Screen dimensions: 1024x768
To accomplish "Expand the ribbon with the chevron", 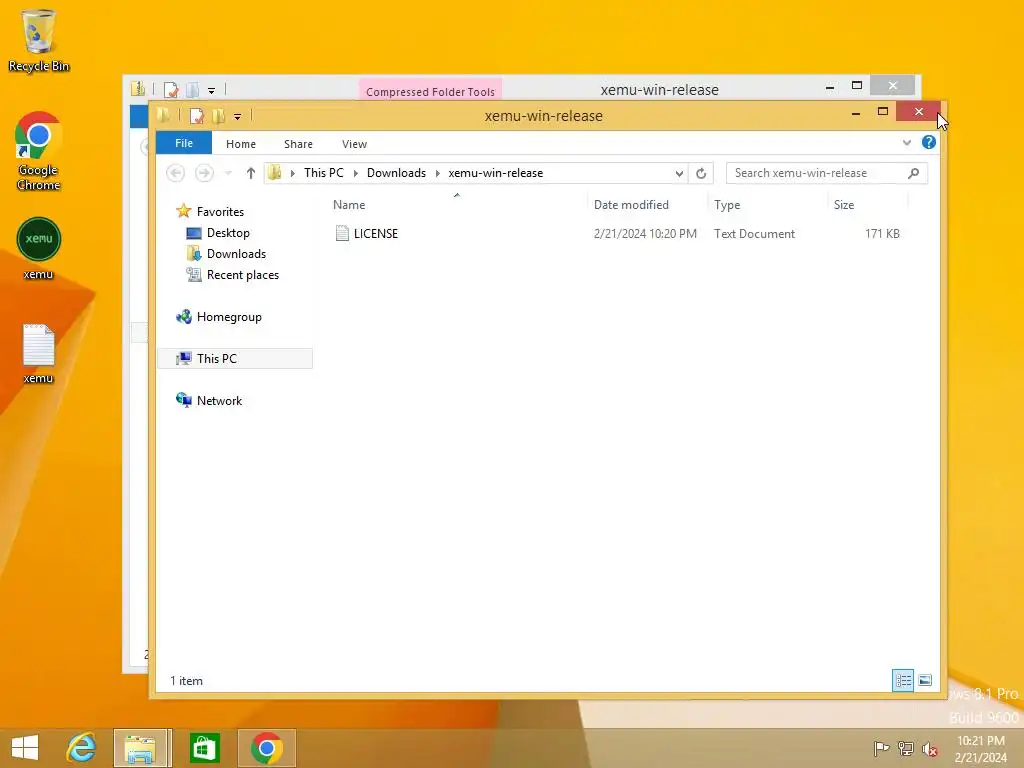I will [x=906, y=142].
